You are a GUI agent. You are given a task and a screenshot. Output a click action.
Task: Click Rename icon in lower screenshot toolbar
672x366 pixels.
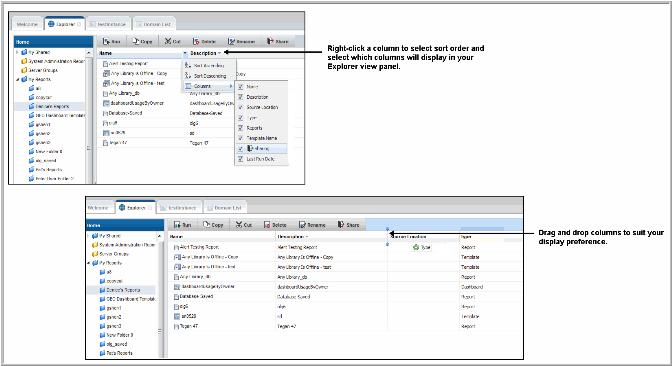(x=302, y=225)
